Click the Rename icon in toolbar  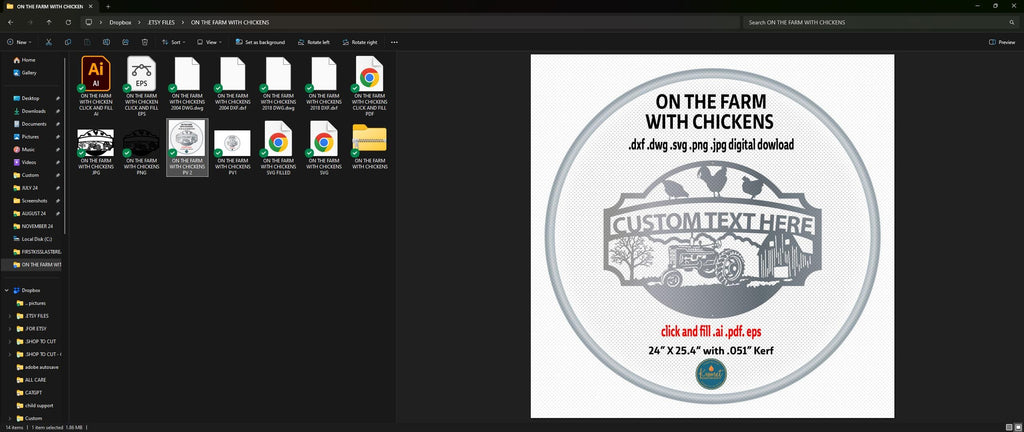pyautogui.click(x=106, y=42)
